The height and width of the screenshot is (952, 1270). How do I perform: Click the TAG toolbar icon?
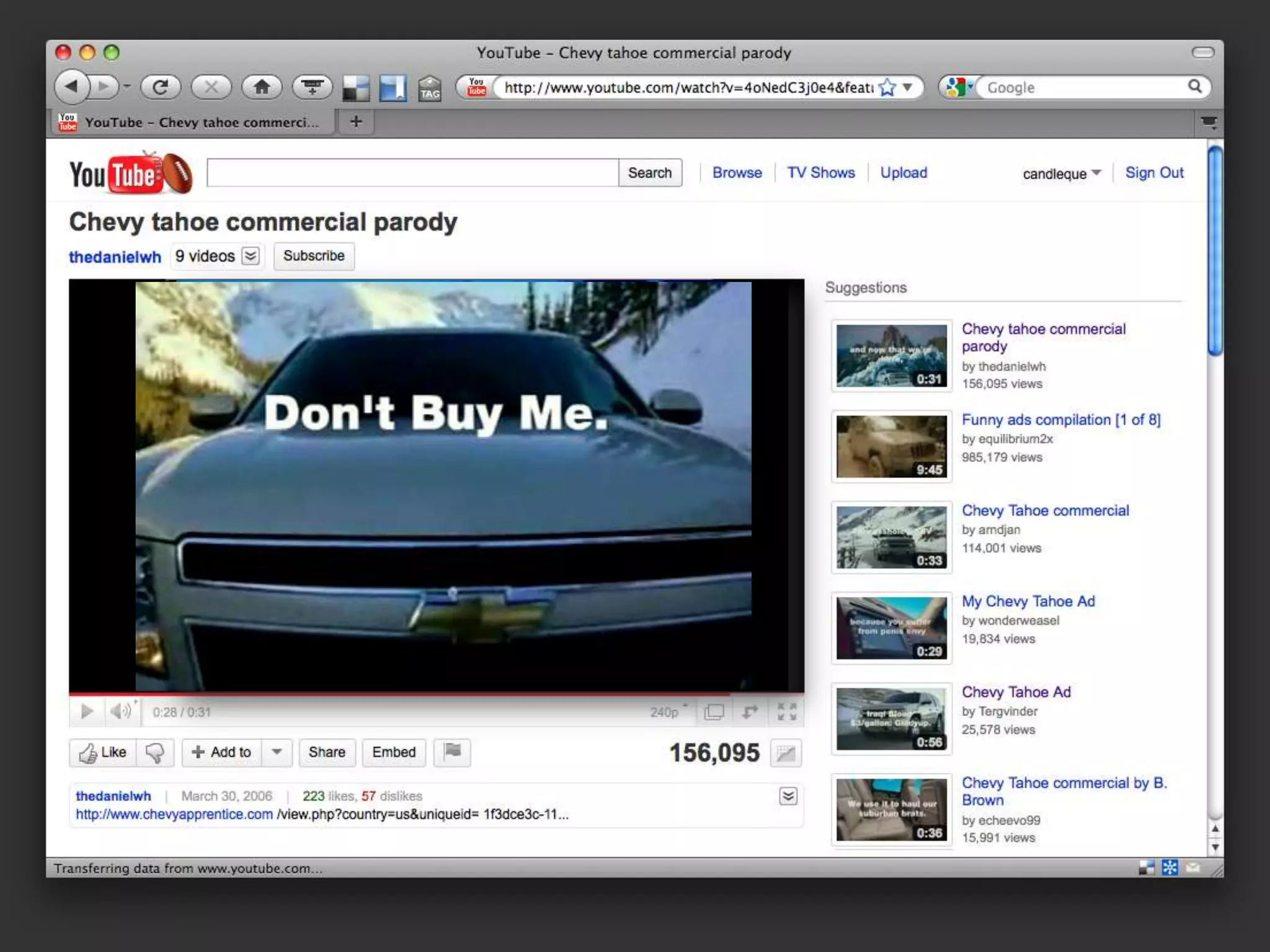coord(429,89)
